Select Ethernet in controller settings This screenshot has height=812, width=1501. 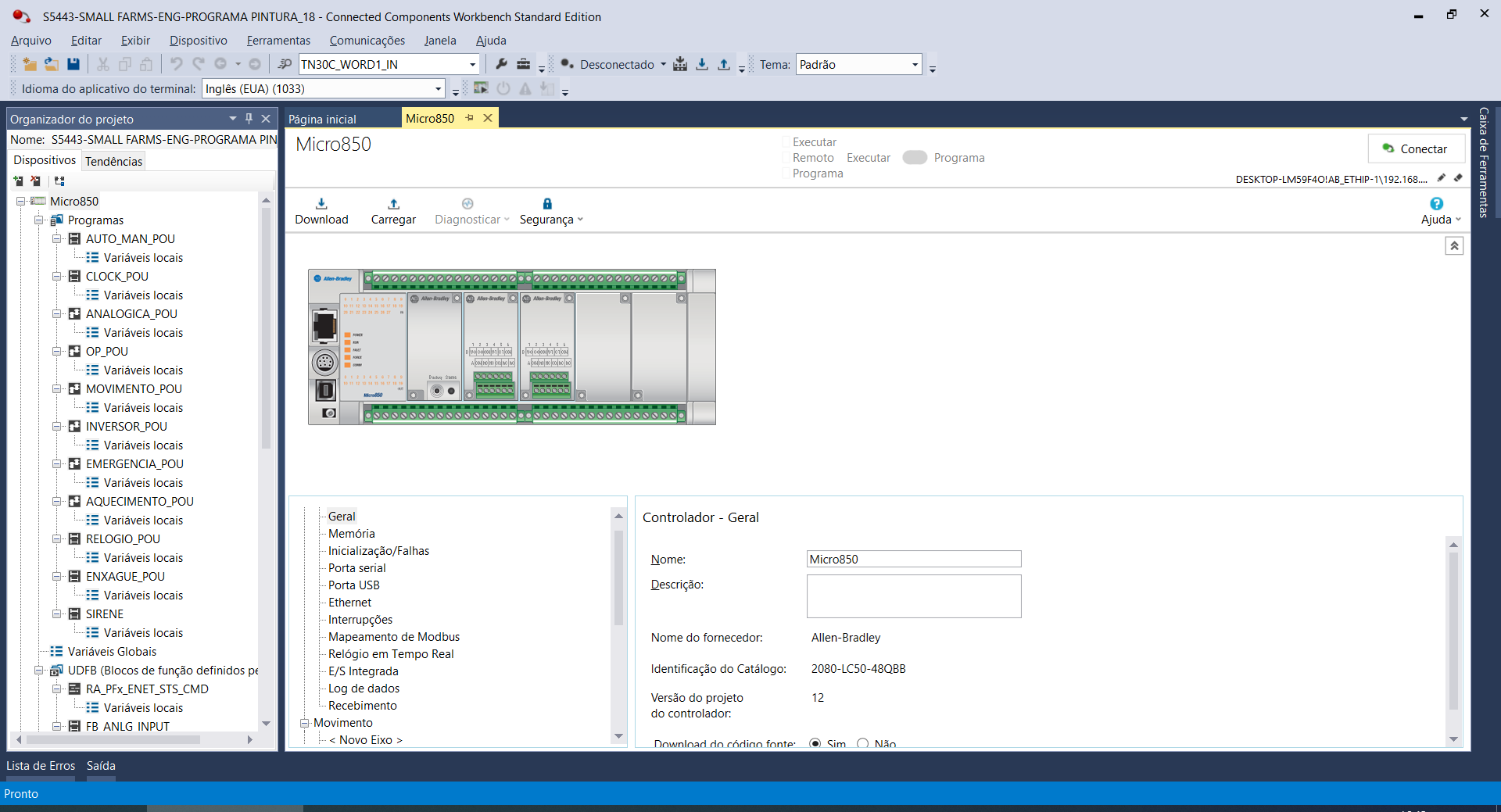coord(349,603)
